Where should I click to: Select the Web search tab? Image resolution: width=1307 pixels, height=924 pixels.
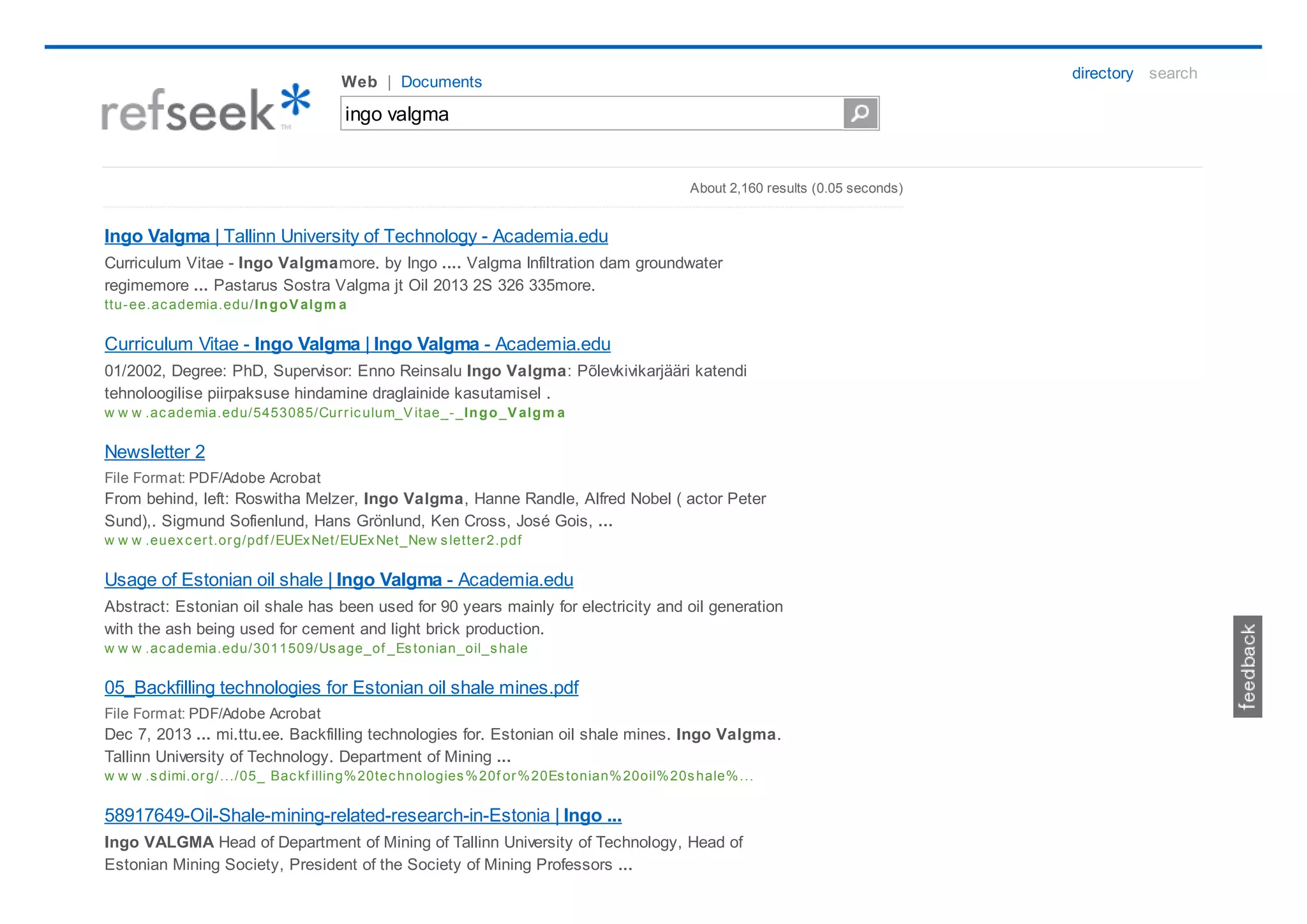point(359,82)
